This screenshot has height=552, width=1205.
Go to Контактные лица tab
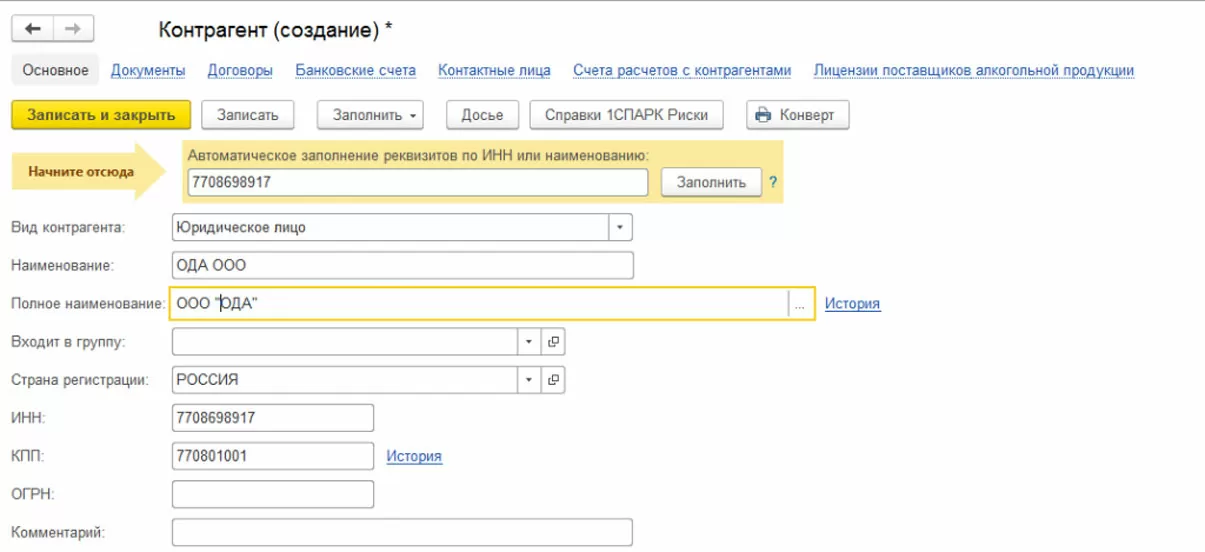(x=494, y=70)
